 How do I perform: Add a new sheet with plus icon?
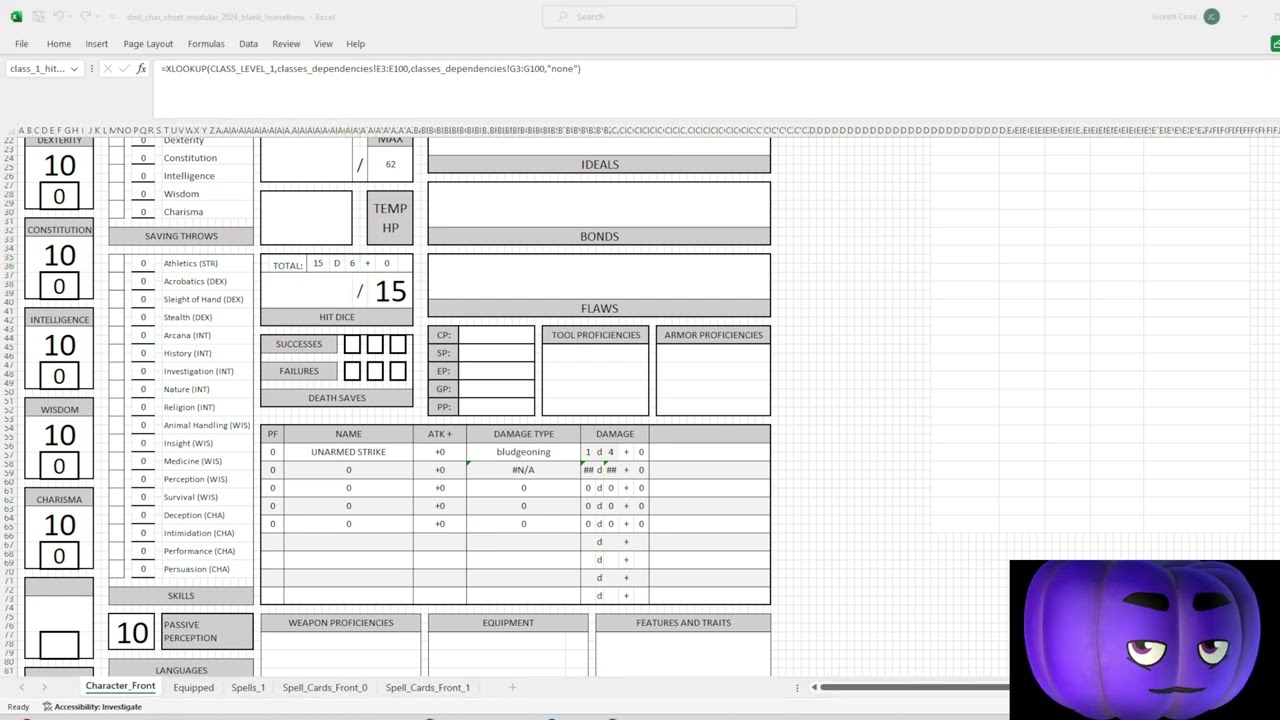click(x=512, y=687)
